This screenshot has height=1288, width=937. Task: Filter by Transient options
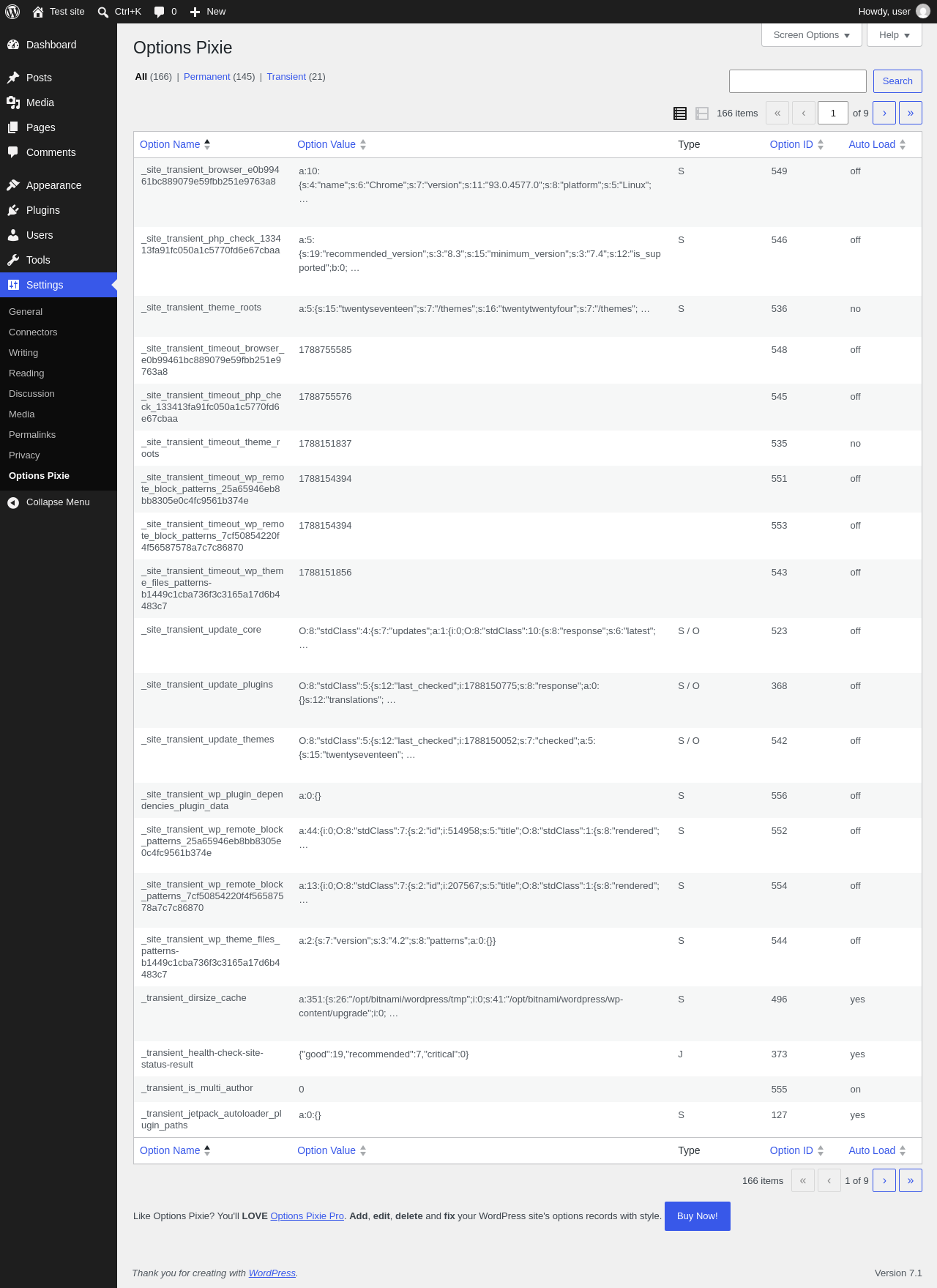(286, 77)
